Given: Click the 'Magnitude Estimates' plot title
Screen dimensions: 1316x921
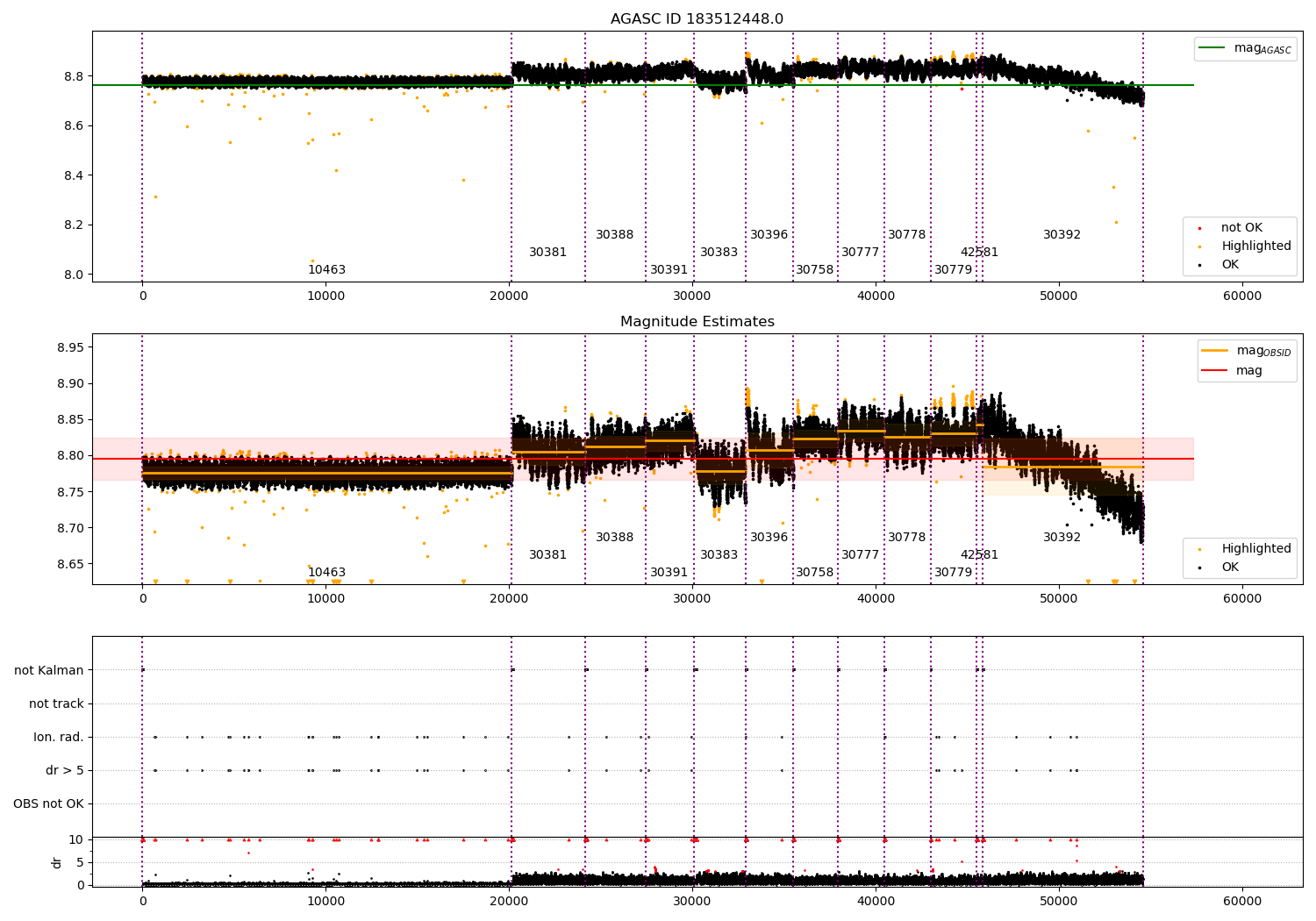Looking at the screenshot, I should (x=697, y=322).
